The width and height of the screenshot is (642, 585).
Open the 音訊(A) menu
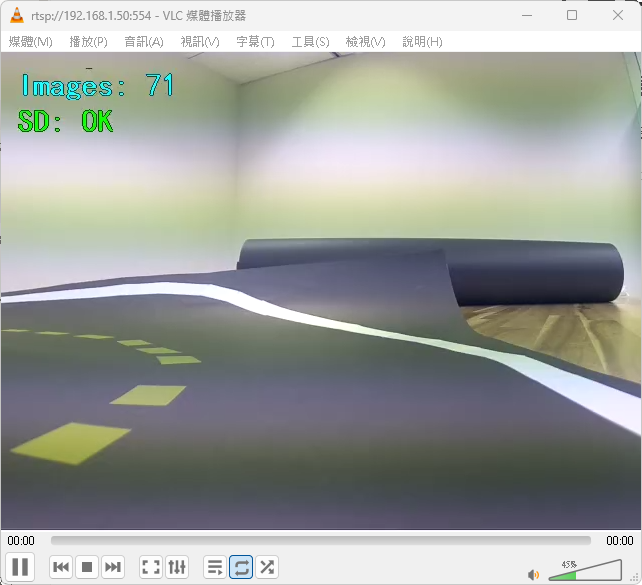[144, 42]
